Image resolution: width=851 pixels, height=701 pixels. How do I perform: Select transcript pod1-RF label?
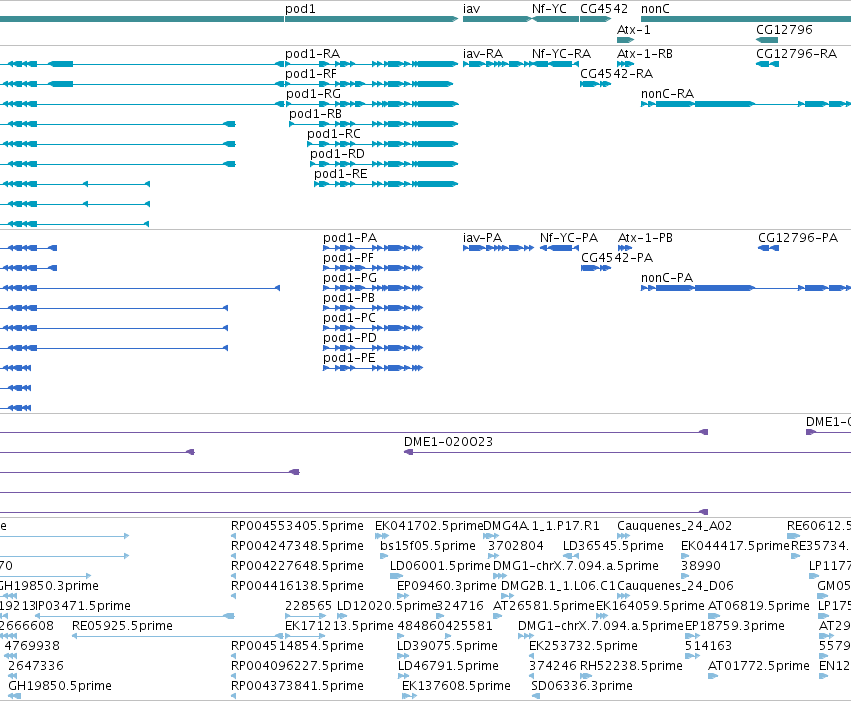point(311,74)
